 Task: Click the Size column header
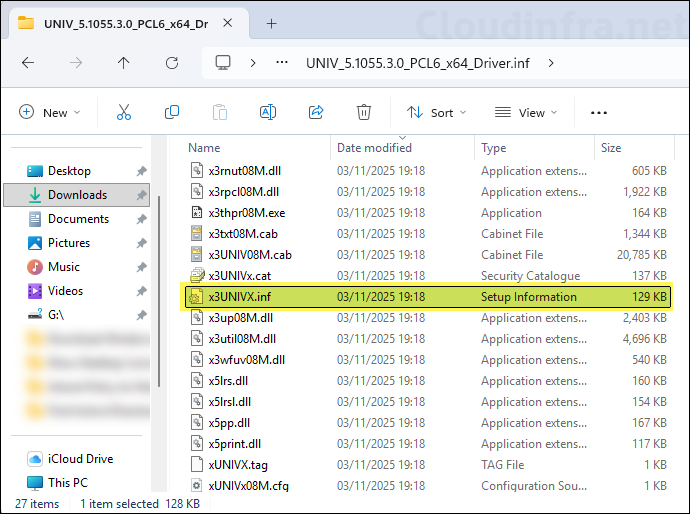click(x=611, y=148)
